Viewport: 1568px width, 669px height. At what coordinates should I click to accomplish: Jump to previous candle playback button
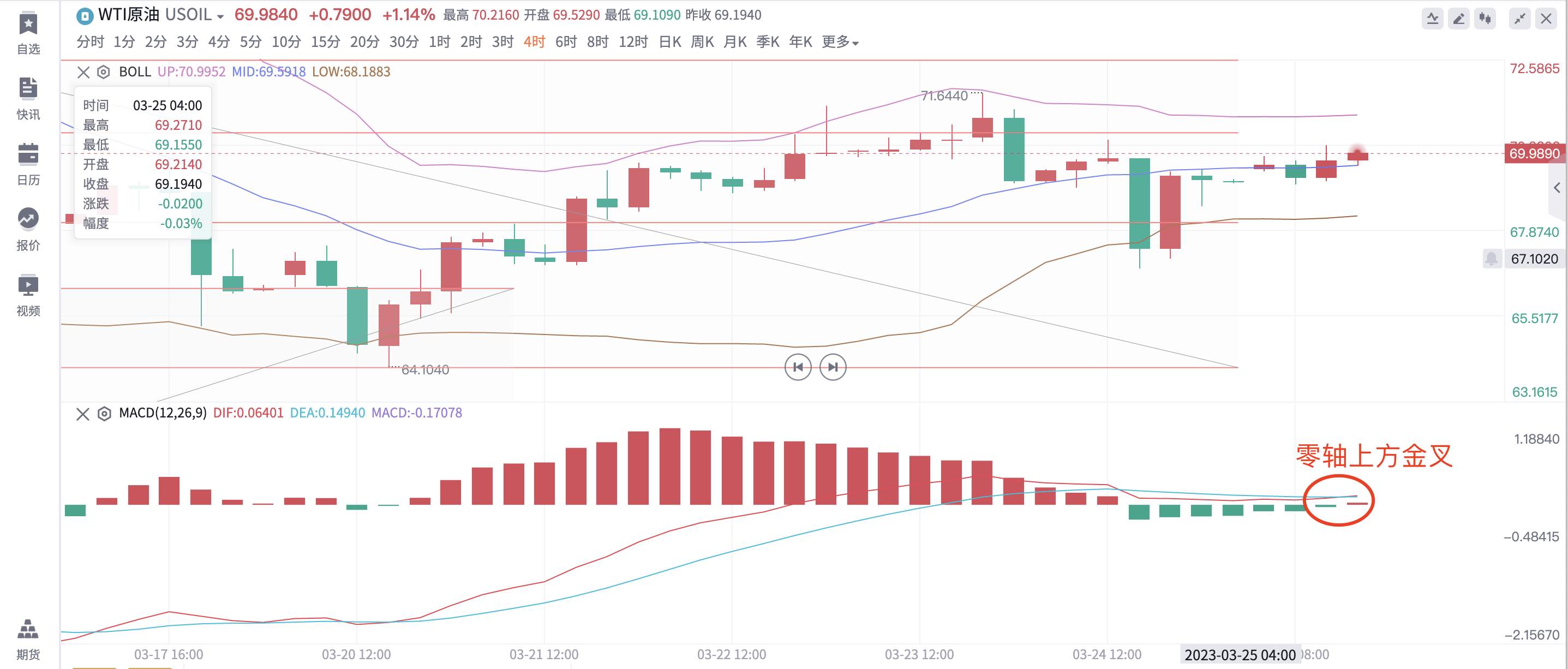pos(798,367)
